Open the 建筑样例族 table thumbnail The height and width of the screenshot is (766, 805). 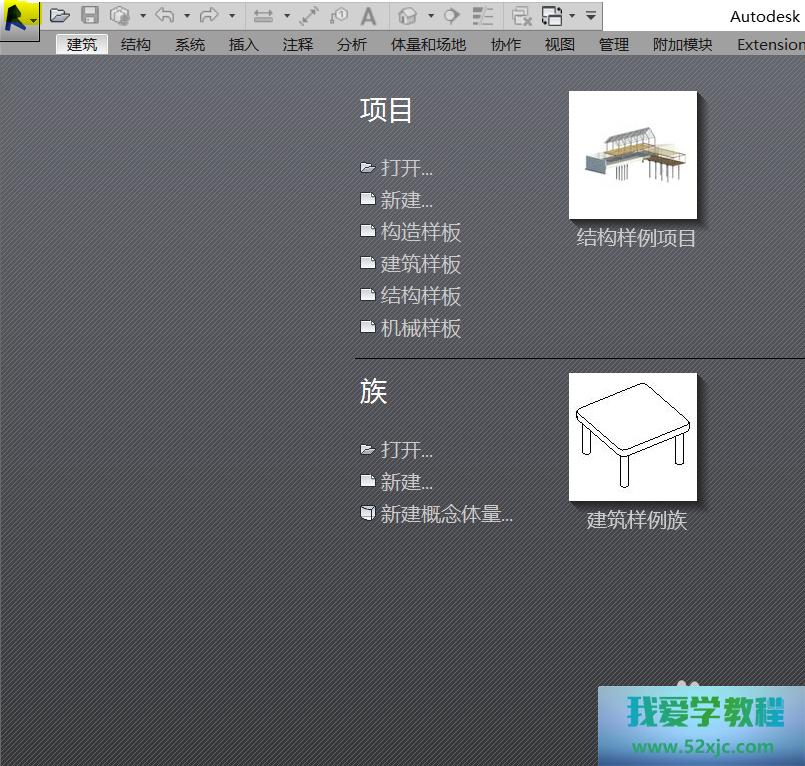(x=633, y=438)
